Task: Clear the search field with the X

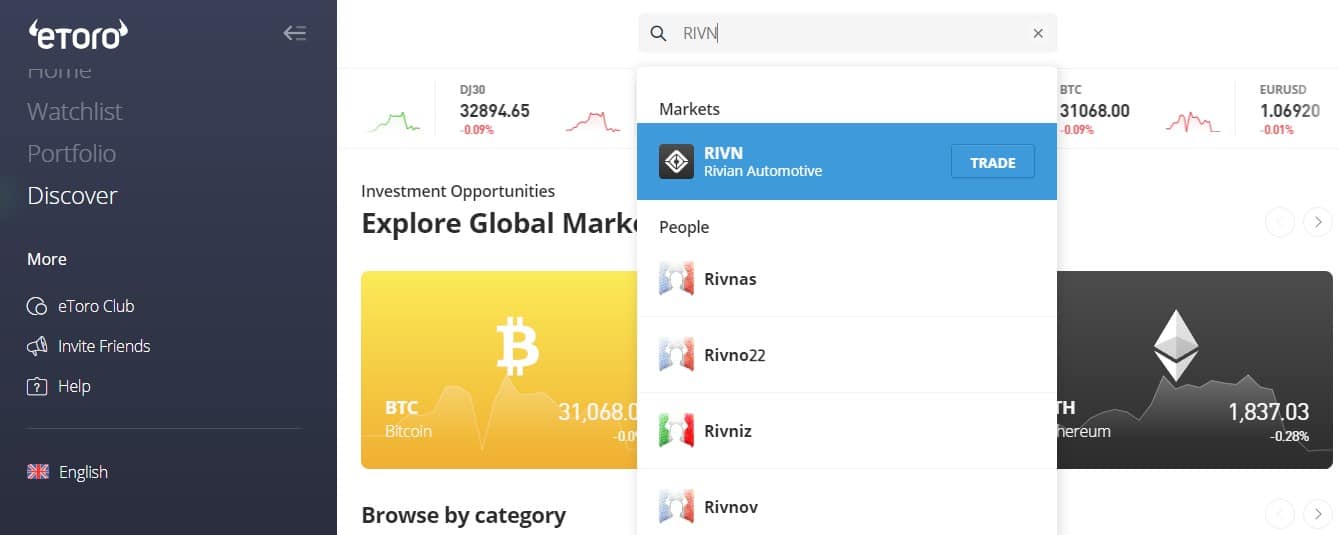Action: click(x=1038, y=34)
